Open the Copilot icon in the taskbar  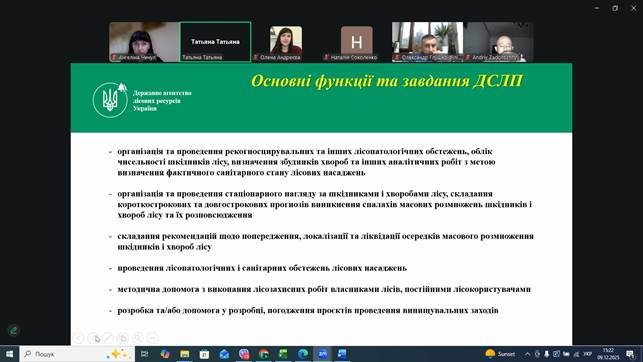[165, 354]
